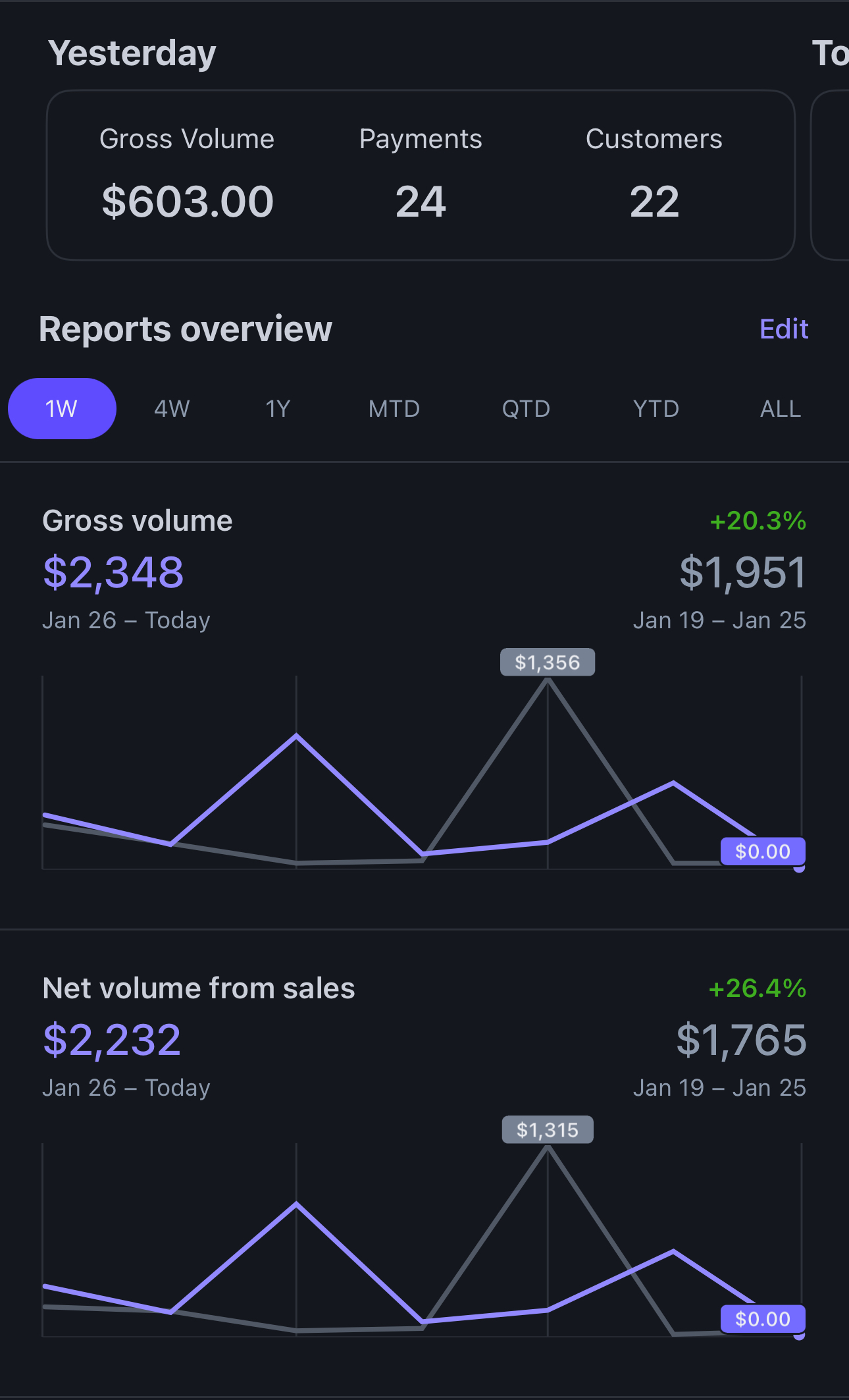Image resolution: width=849 pixels, height=1400 pixels.
Task: Tap the $1,951 previous period amount
Action: (742, 572)
